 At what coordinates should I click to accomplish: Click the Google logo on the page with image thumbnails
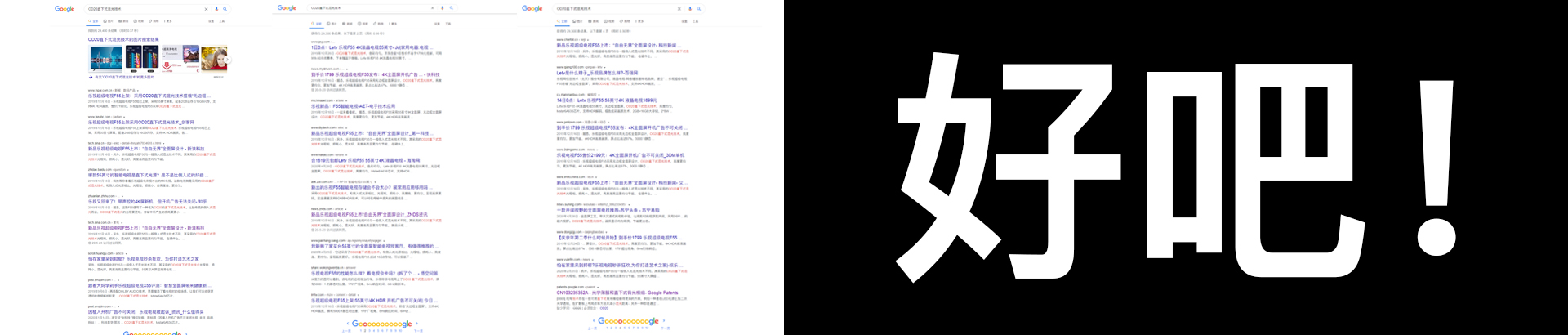(x=65, y=9)
